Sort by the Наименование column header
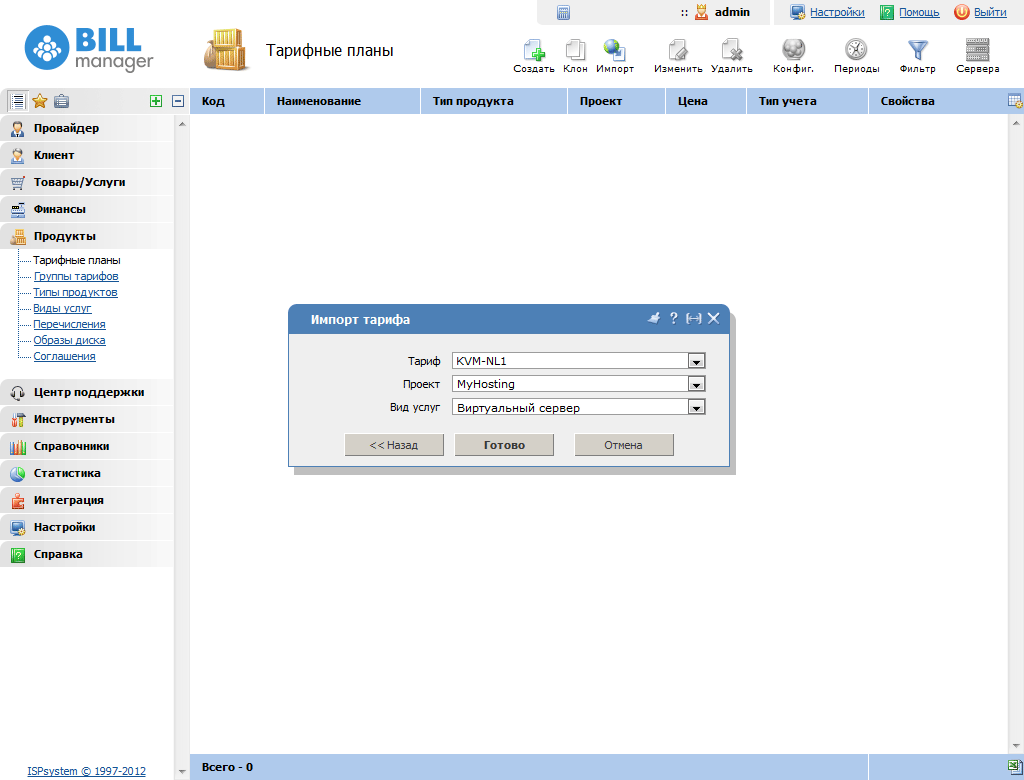 click(342, 101)
